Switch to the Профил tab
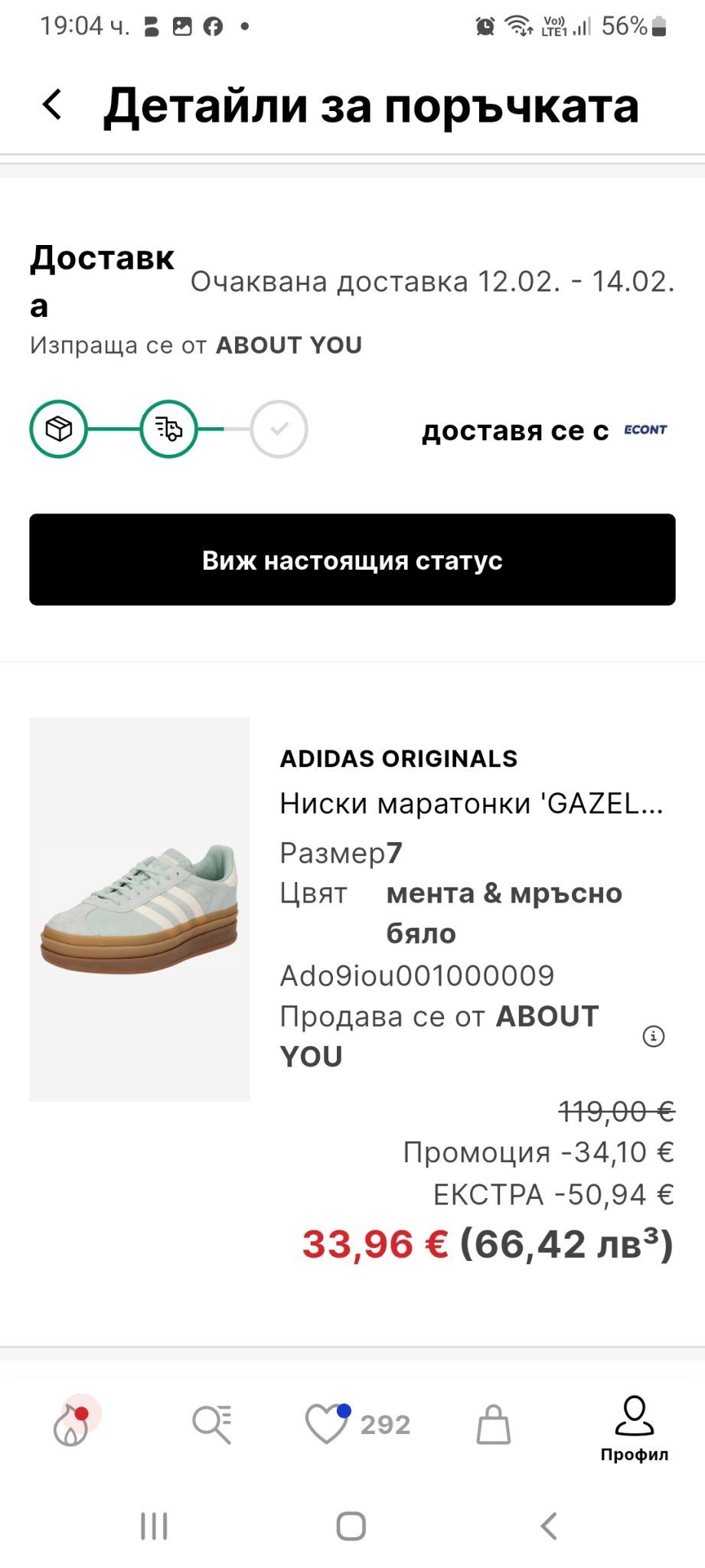Screen dimensions: 705x1568 coord(635,1429)
